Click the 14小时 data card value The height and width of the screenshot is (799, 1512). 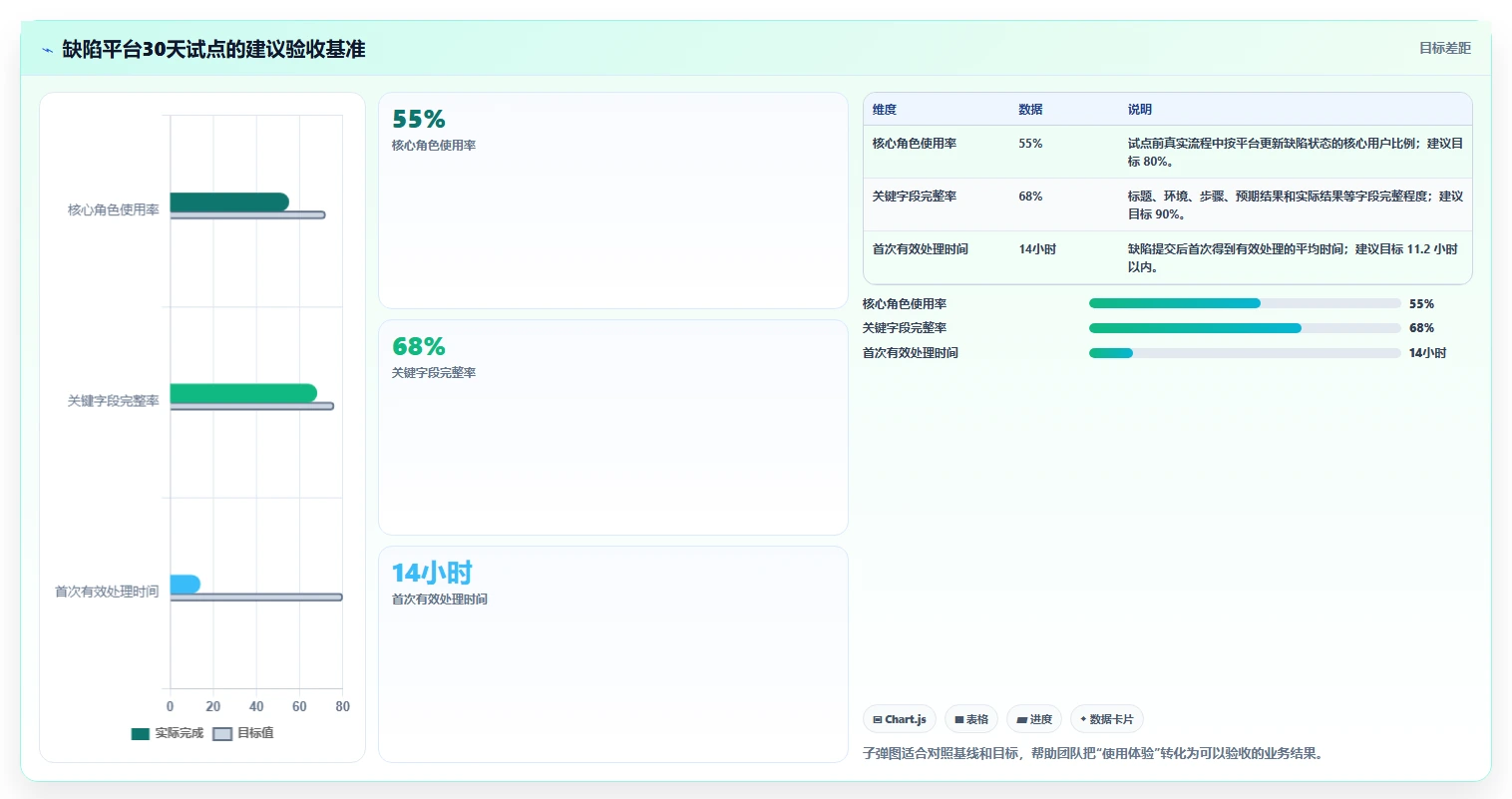(x=431, y=573)
